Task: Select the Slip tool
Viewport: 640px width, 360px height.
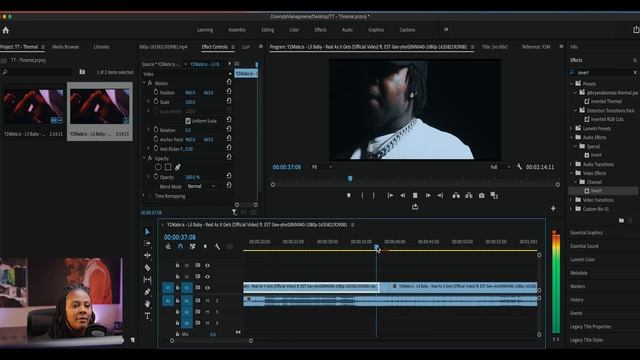Action: click(147, 280)
